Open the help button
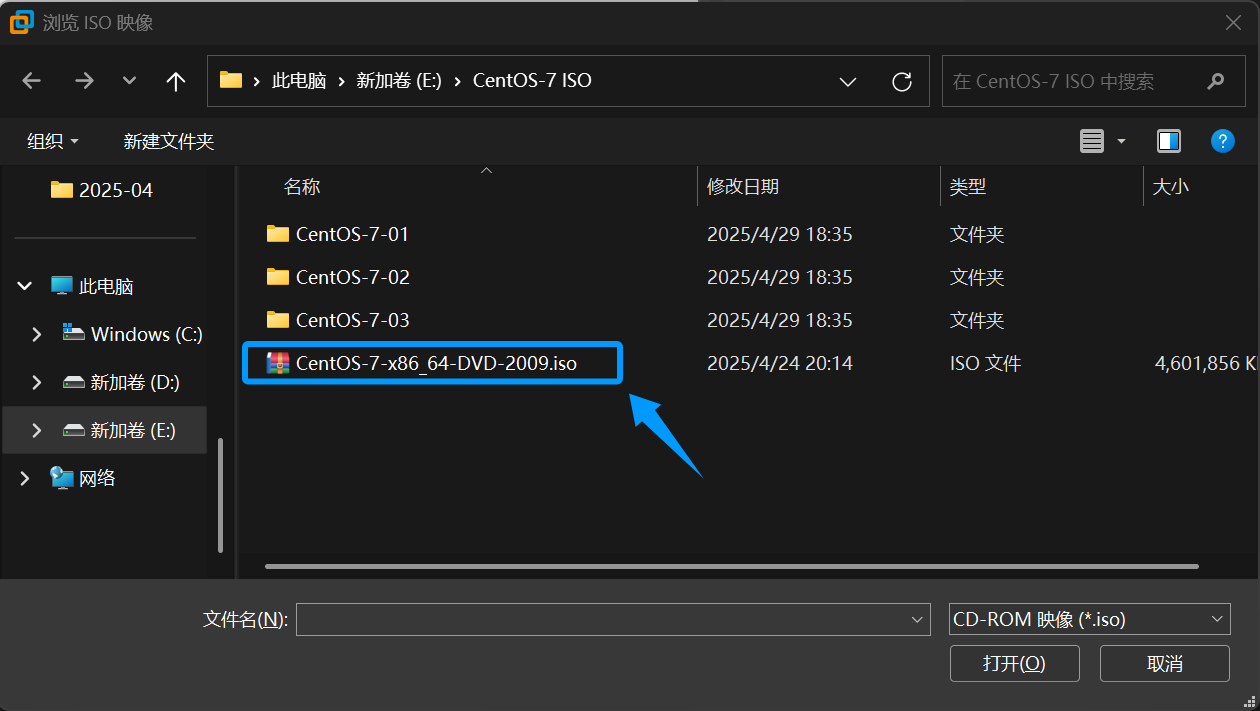This screenshot has width=1260, height=711. pos(1222,141)
